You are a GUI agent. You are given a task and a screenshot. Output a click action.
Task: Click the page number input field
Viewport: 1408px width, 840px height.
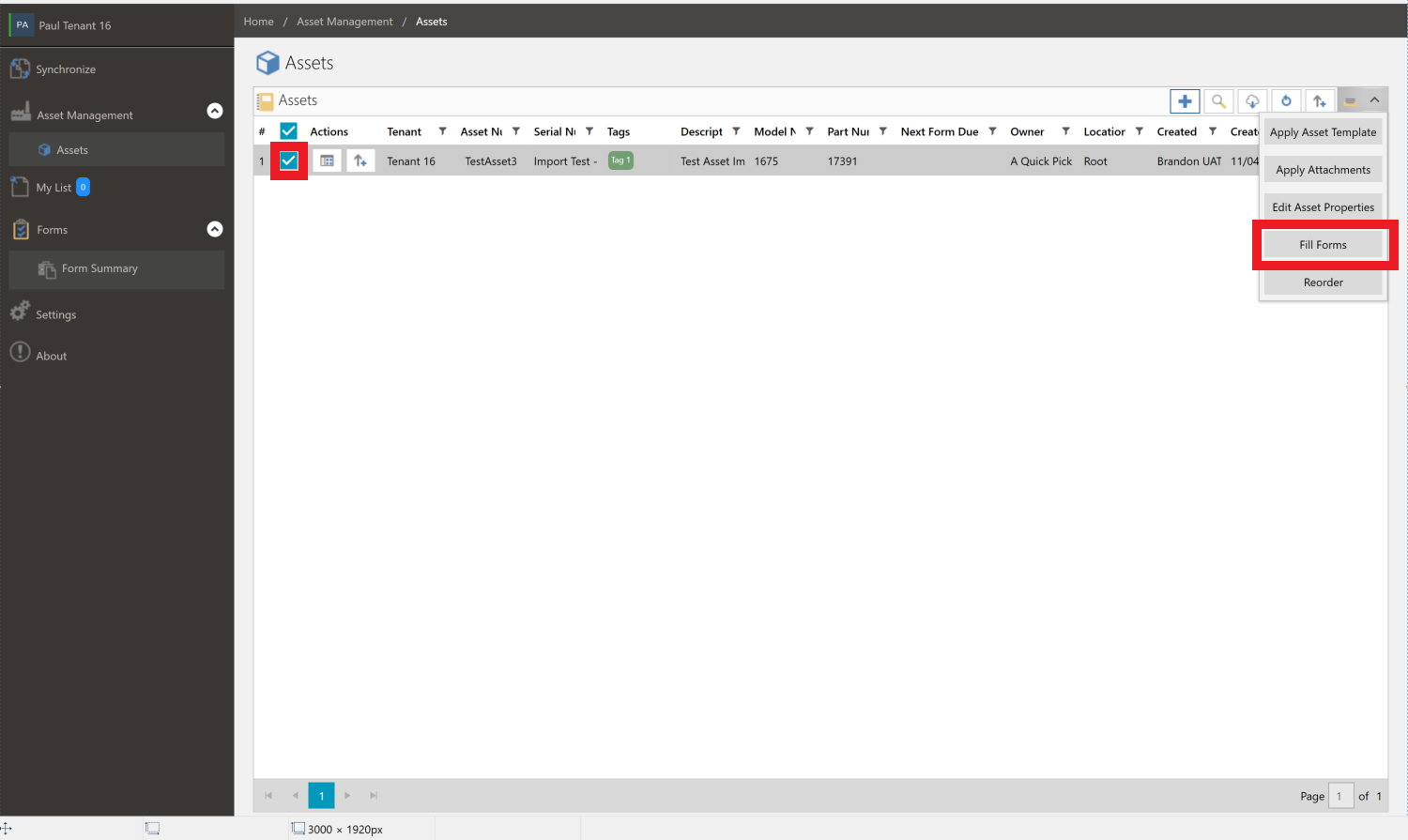tap(1340, 796)
